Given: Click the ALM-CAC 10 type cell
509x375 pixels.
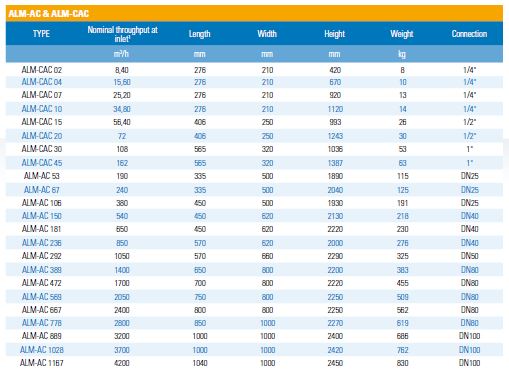Looking at the screenshot, I should 42,109.
